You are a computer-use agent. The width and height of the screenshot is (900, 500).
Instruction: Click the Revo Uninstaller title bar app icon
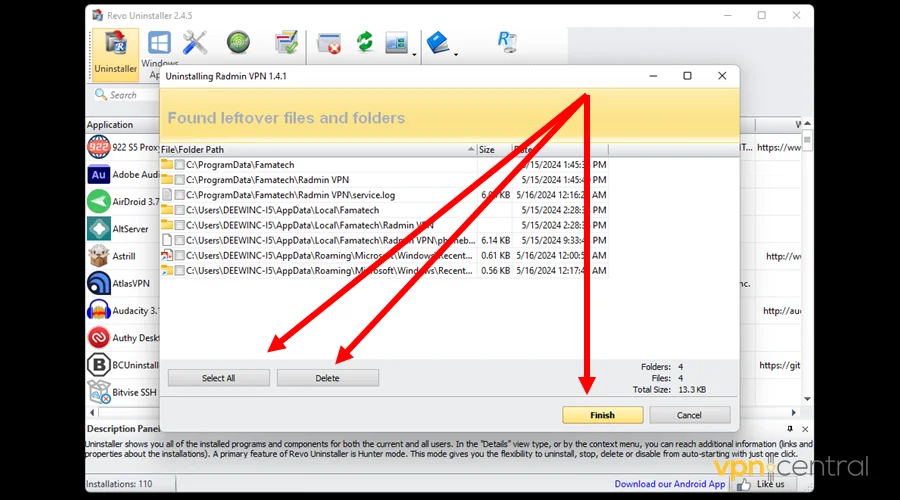coord(98,15)
